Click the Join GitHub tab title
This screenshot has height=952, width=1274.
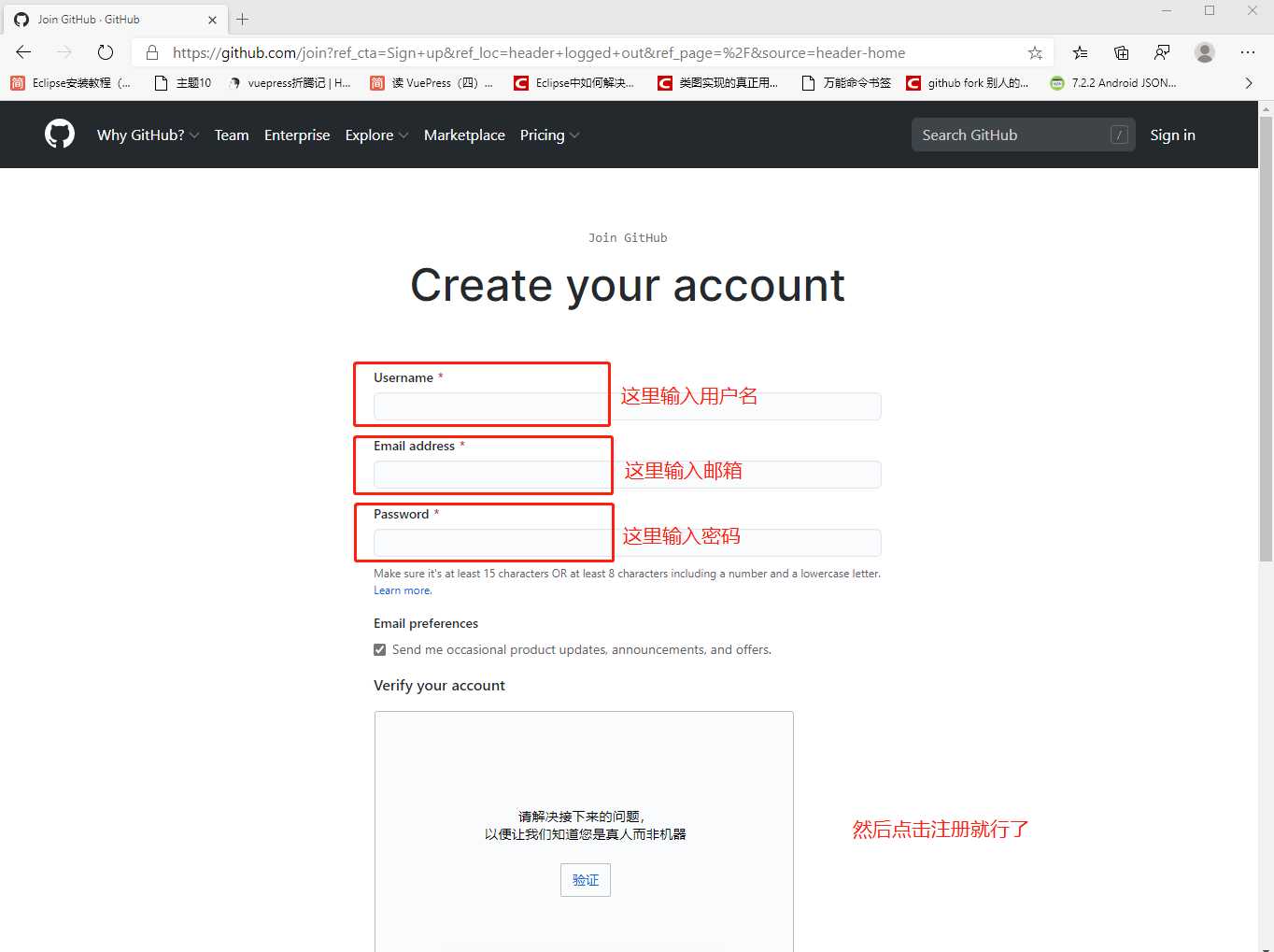point(89,19)
